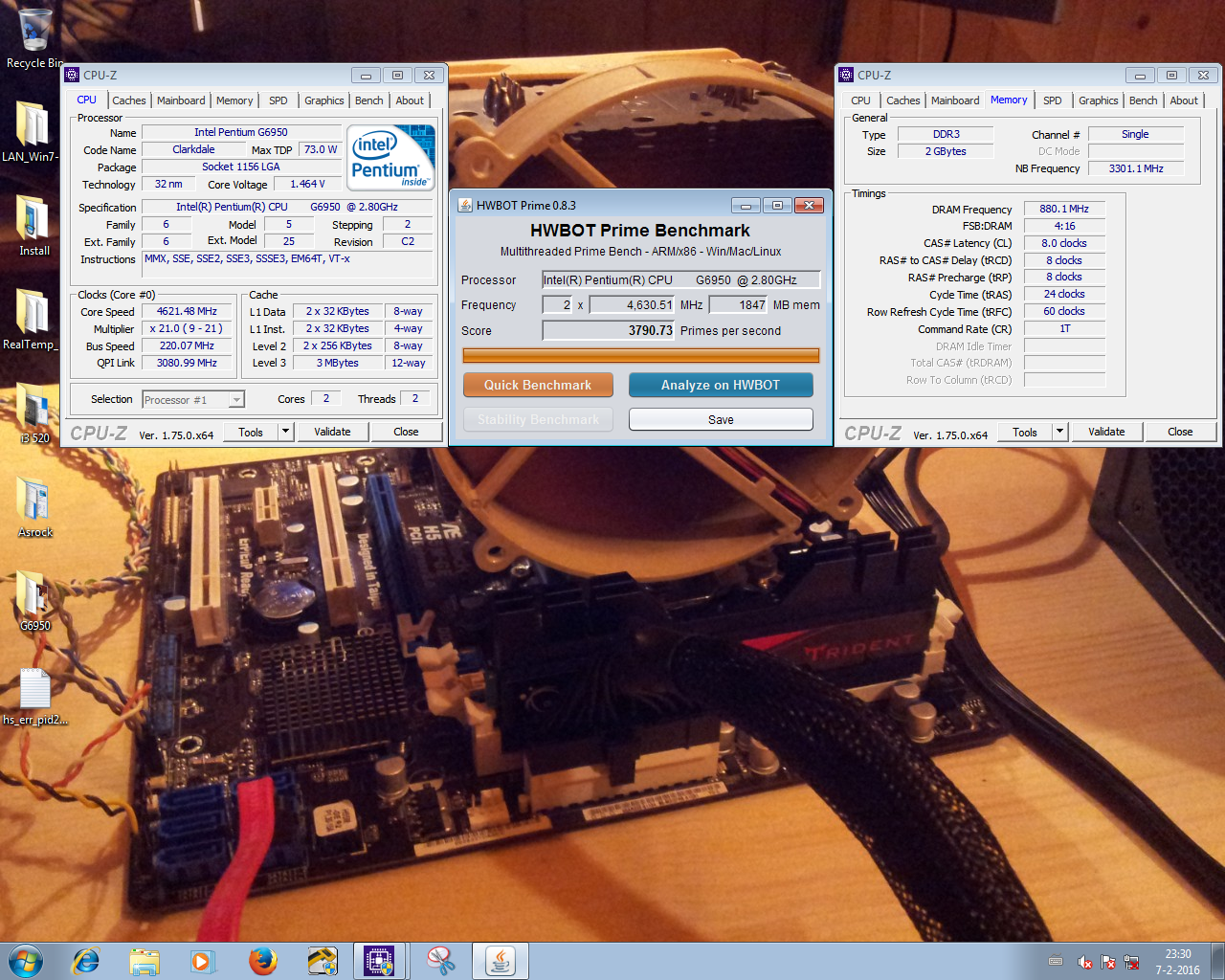Open Tools dropdown arrow in right CPU-Z
The height and width of the screenshot is (980, 1225).
(1059, 432)
